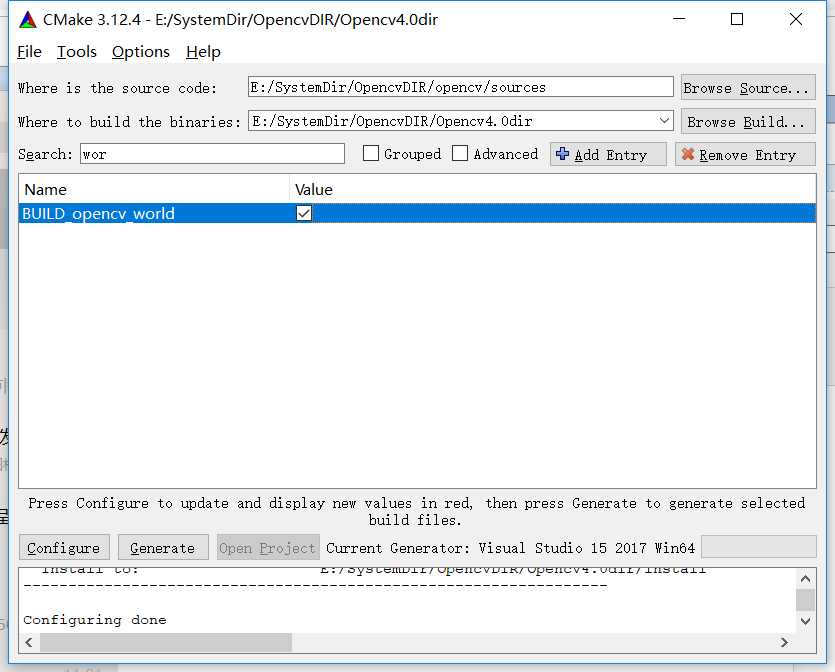
Task: Click the Configure button
Action: [64, 547]
